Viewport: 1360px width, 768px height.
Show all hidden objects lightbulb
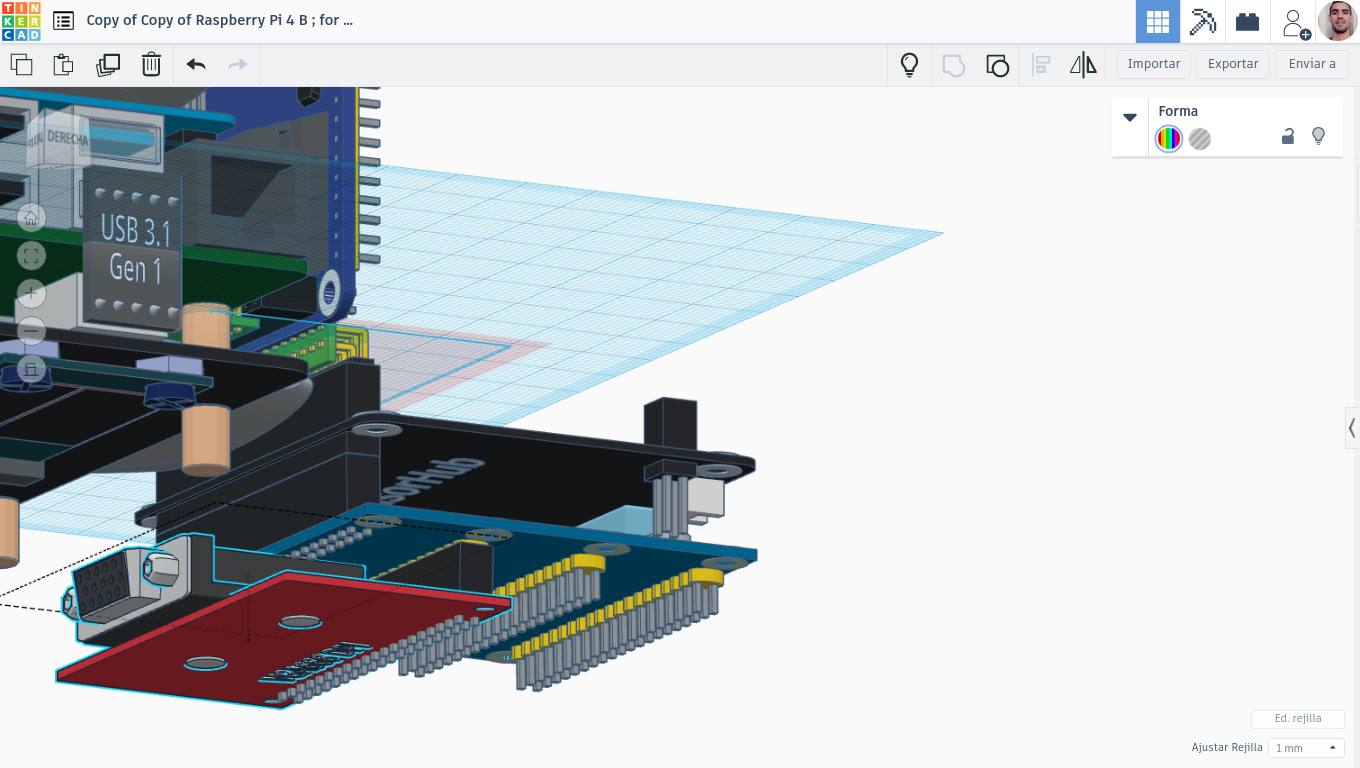click(x=909, y=65)
